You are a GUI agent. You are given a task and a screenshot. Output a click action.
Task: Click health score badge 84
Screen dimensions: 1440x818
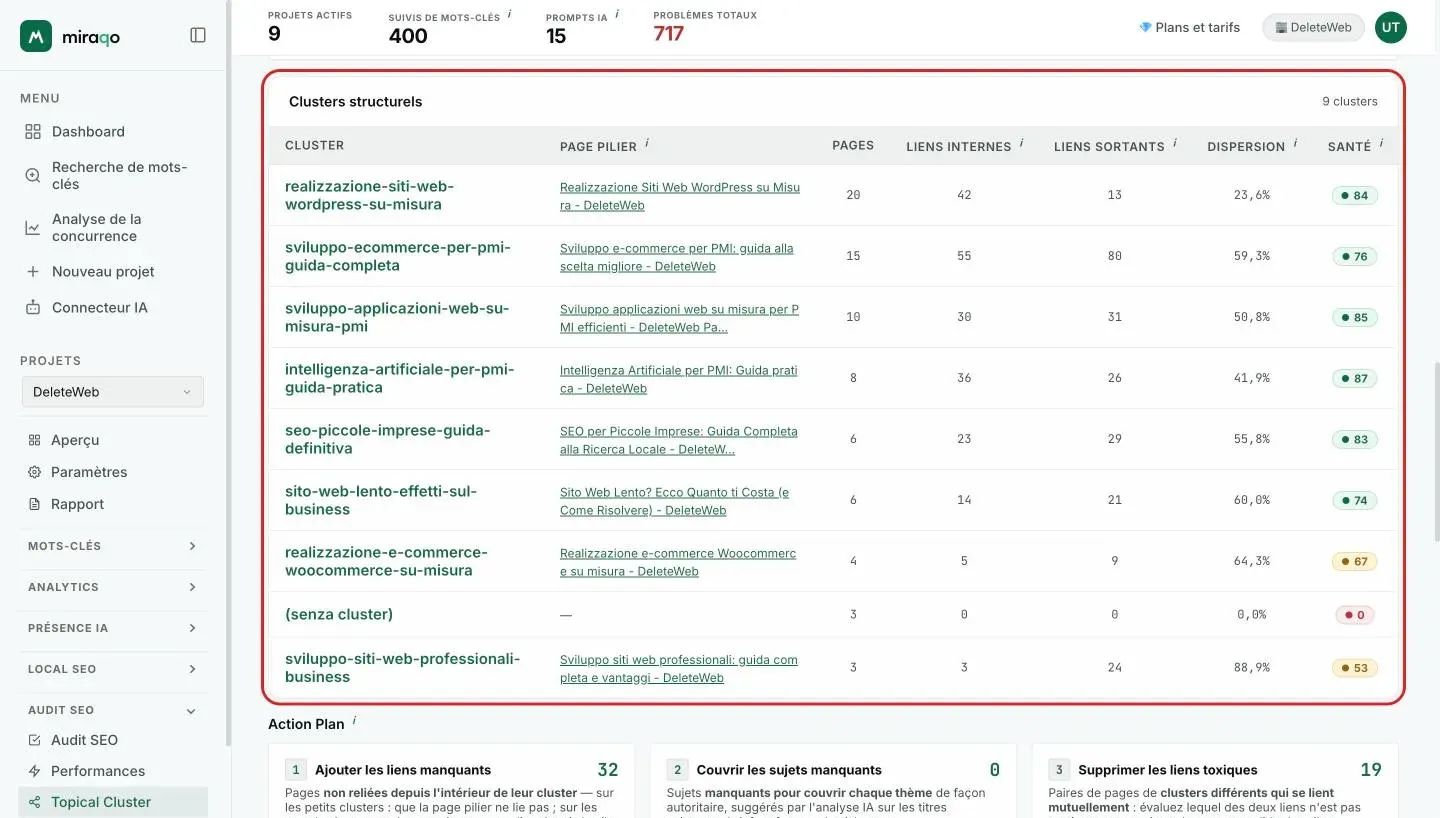[x=1355, y=195]
